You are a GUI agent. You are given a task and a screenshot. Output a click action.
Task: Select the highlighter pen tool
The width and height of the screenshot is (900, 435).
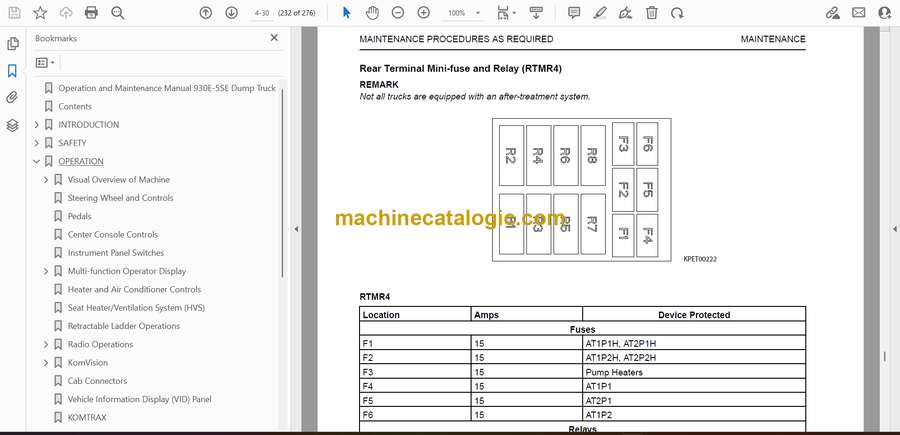pos(600,13)
